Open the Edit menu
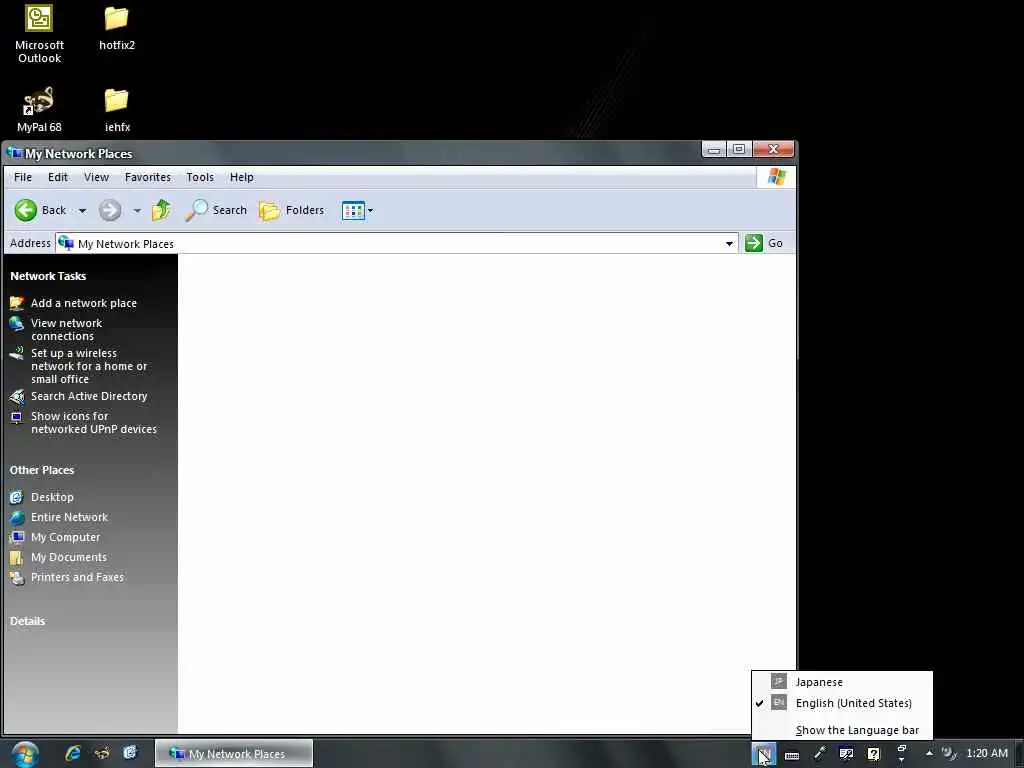This screenshot has width=1024, height=768. (57, 177)
